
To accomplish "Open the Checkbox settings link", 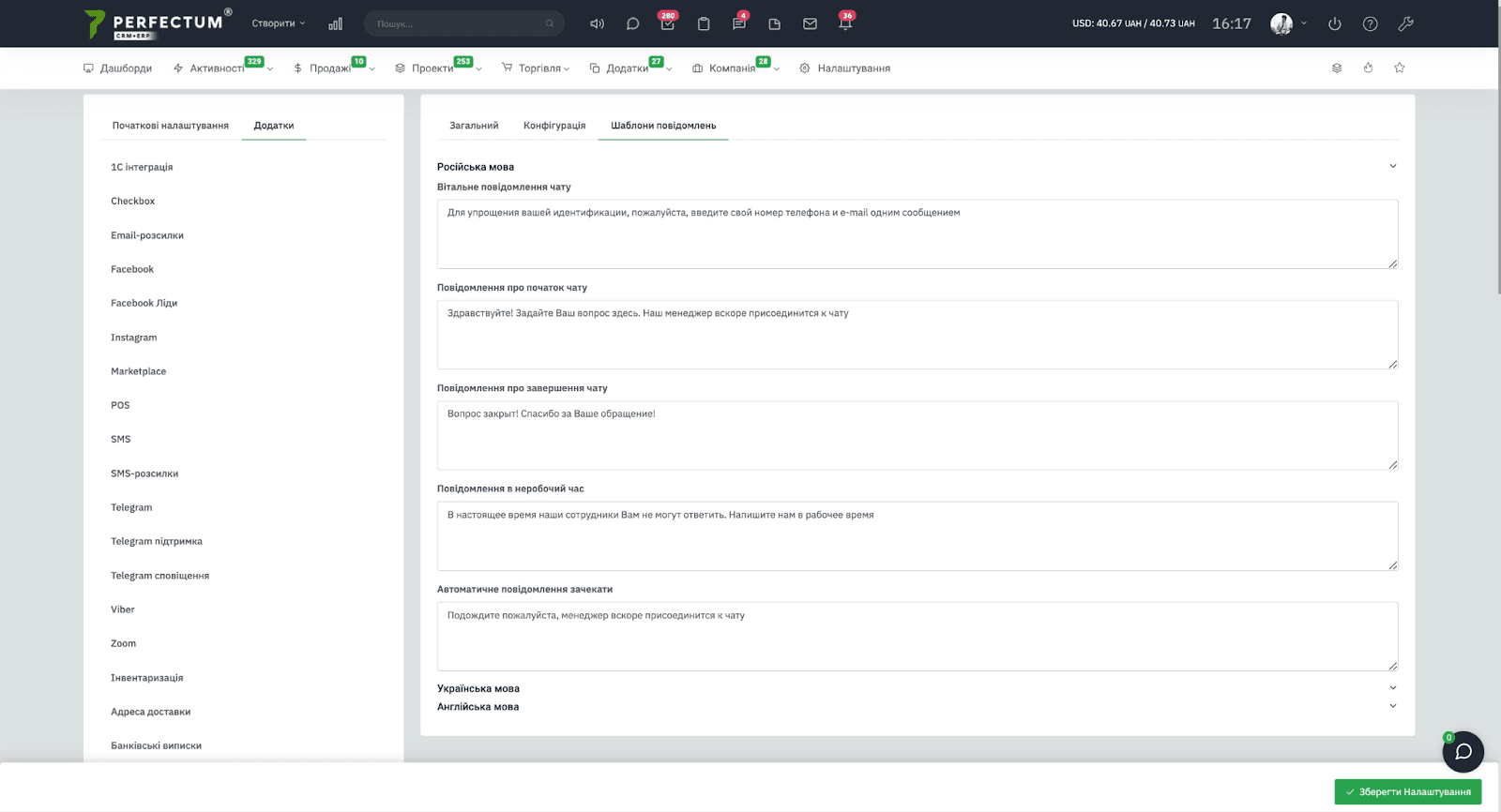I will pos(133,201).
